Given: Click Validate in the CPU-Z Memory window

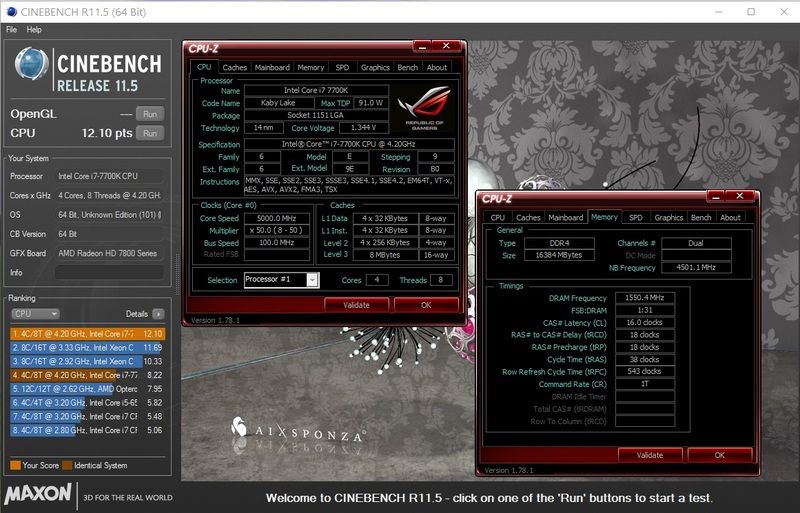Looking at the screenshot, I should pos(650,455).
